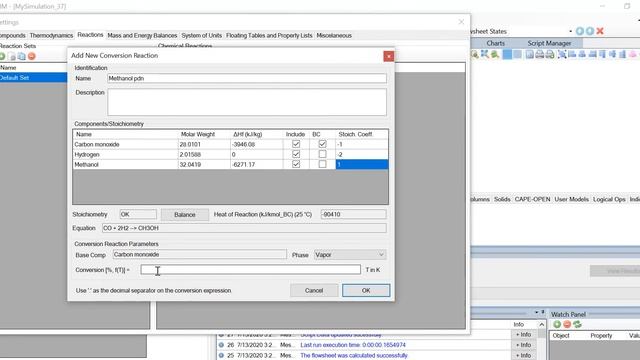Expand the topmost '+ Info' button in messages list
Screen dimensions: 640x360
523,334
